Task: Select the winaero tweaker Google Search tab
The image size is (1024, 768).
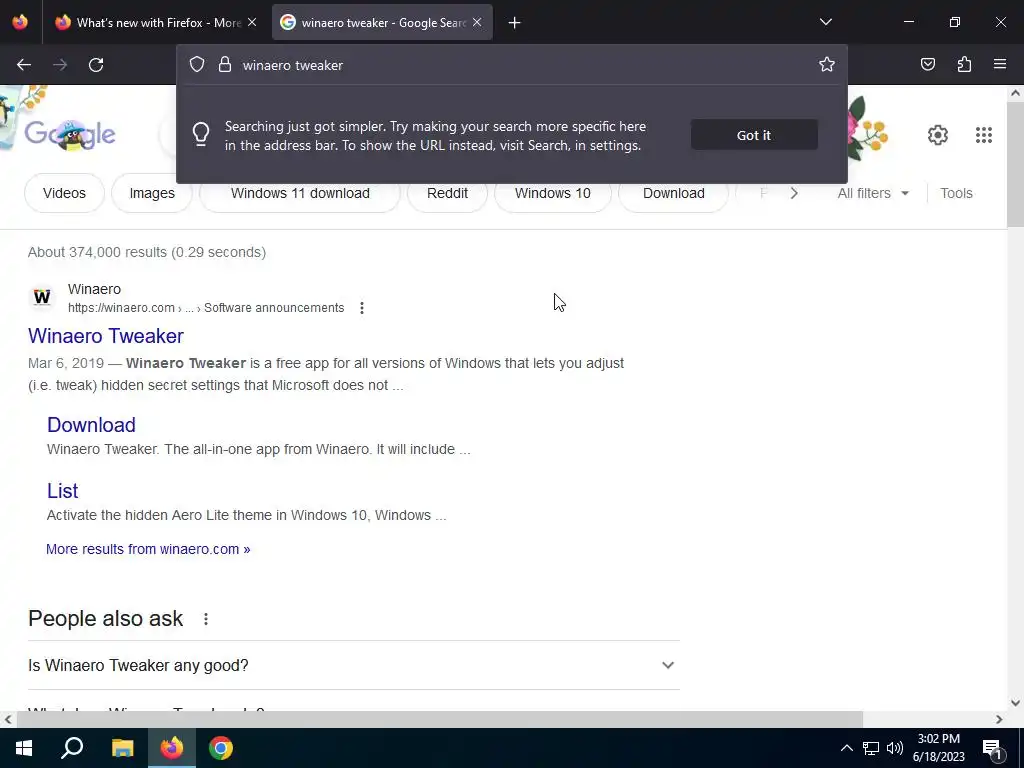Action: pyautogui.click(x=382, y=23)
